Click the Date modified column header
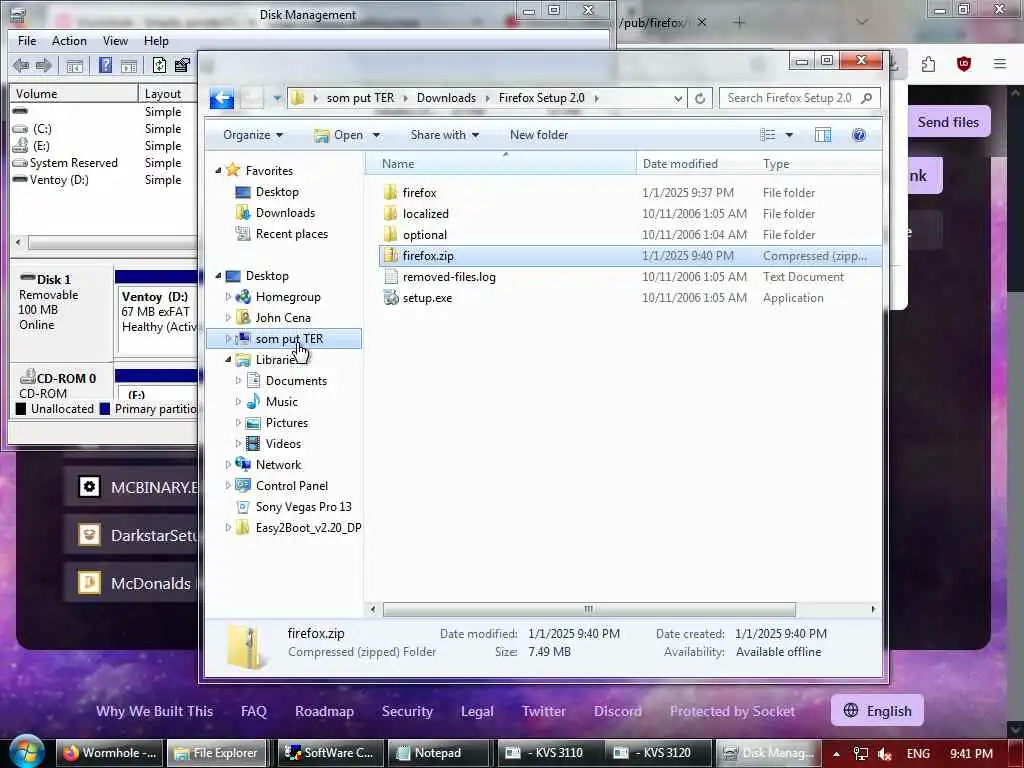Viewport: 1024px width, 768px height. (x=697, y=163)
